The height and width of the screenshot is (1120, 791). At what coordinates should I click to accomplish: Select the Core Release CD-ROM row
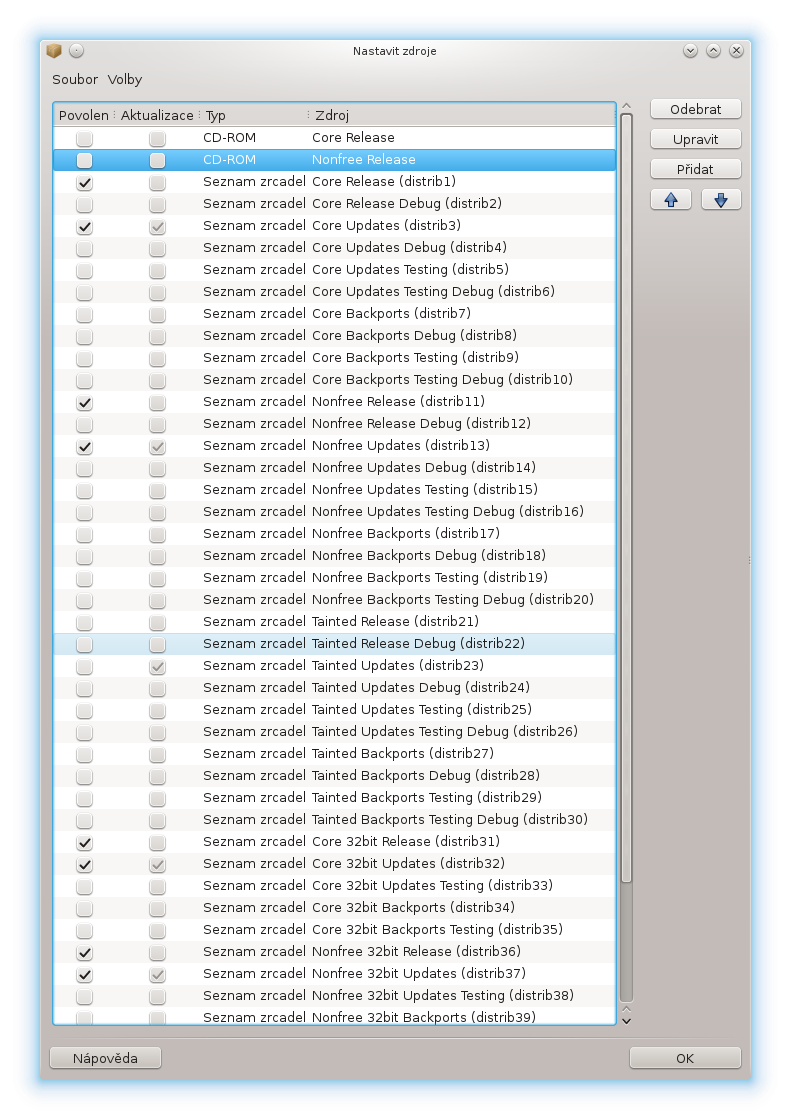[334, 138]
